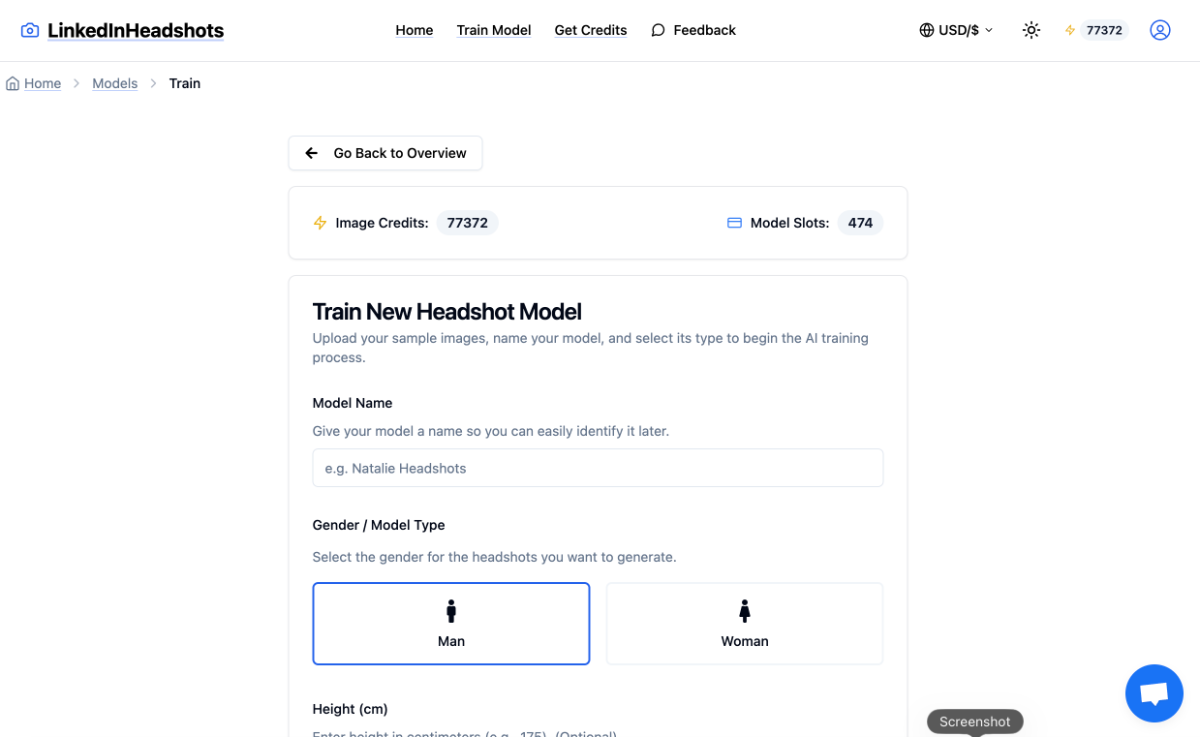The height and width of the screenshot is (737, 1200).
Task: Click the Model Slots 474 count badge
Action: point(860,223)
